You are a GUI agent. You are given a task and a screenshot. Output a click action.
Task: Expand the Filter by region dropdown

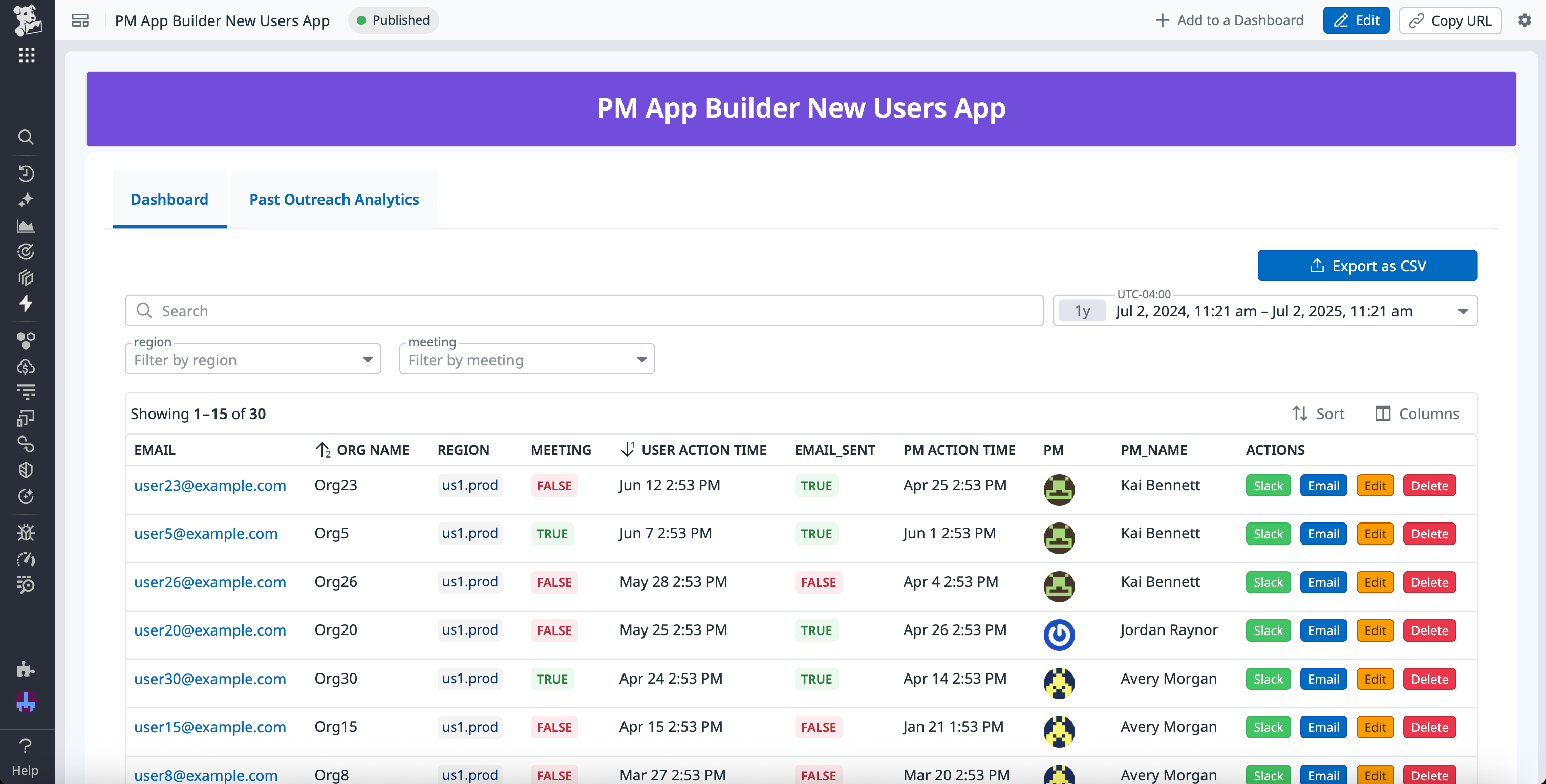[252, 359]
